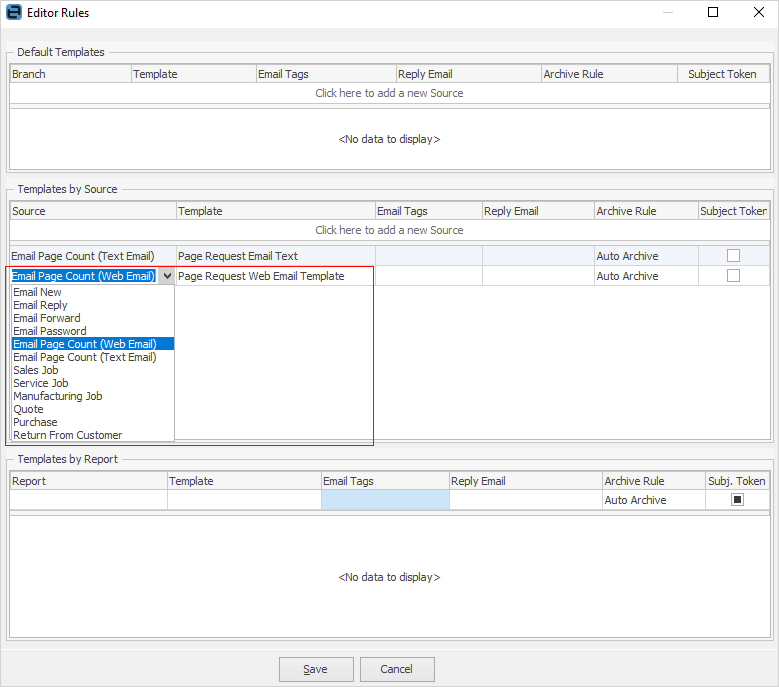779x687 pixels.
Task: Add new source in Templates by Source
Action: click(389, 230)
